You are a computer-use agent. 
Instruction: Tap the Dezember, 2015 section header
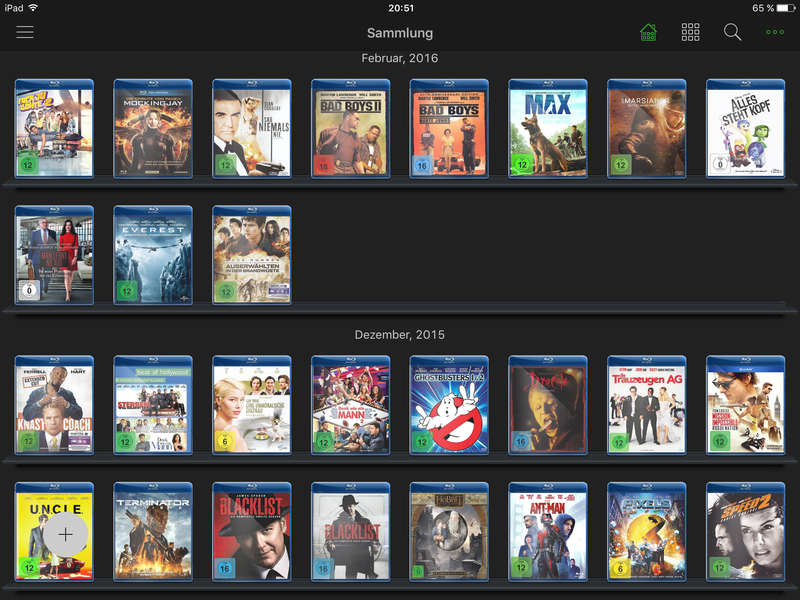(x=400, y=335)
